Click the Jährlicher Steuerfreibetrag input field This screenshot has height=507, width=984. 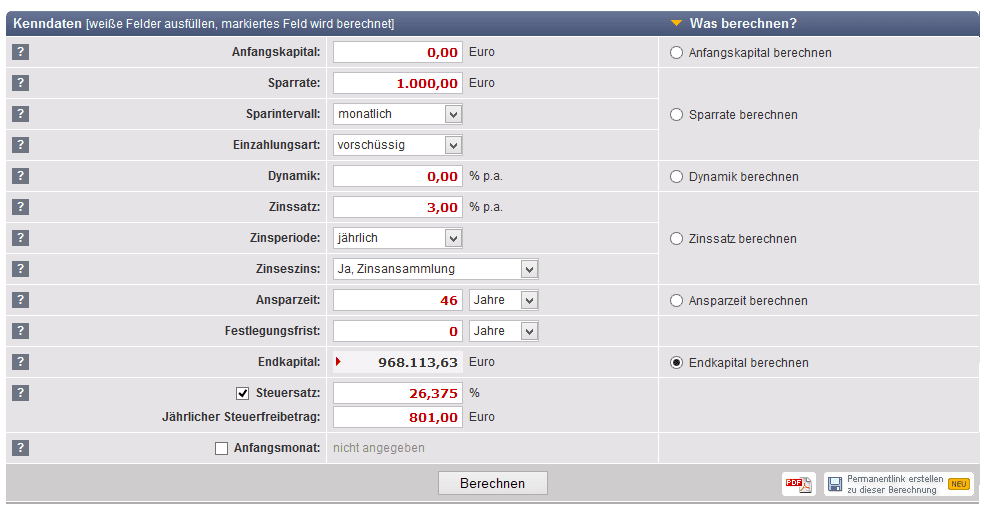click(397, 417)
